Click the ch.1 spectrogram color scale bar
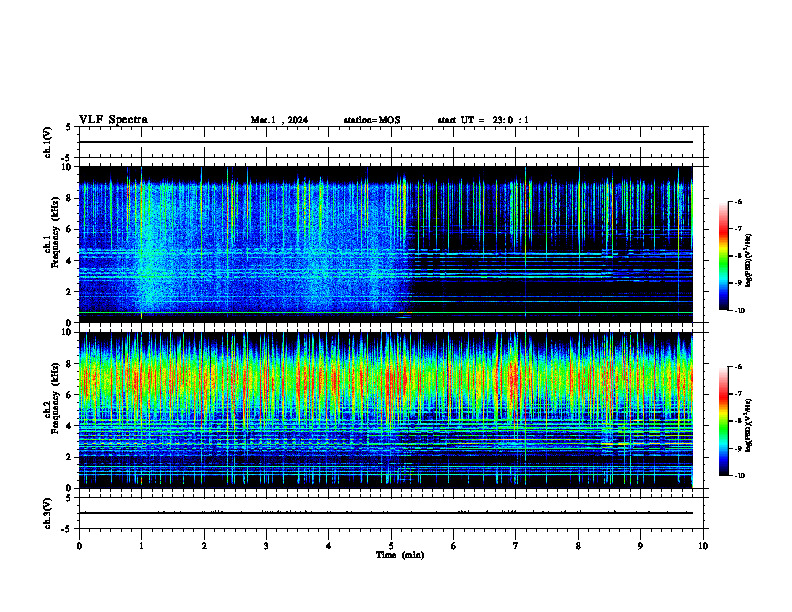The image size is (792, 612). click(x=724, y=256)
